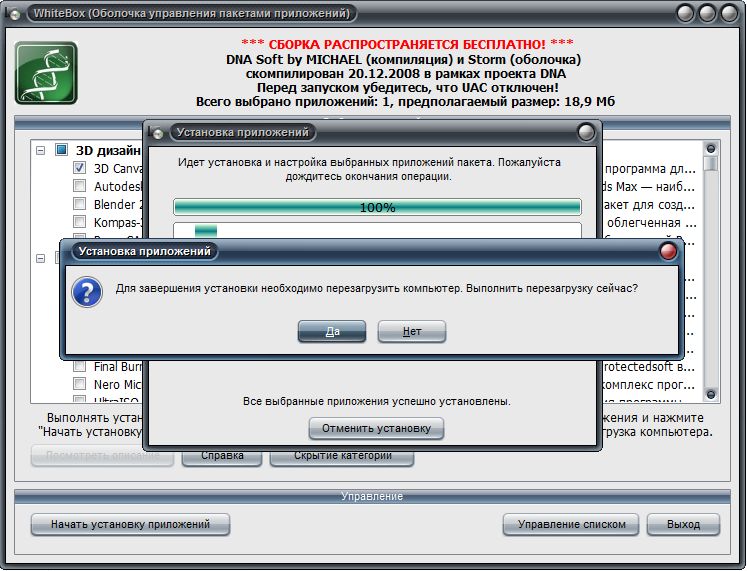
Task: Minimize the WhiteBox main window
Action: tap(685, 13)
